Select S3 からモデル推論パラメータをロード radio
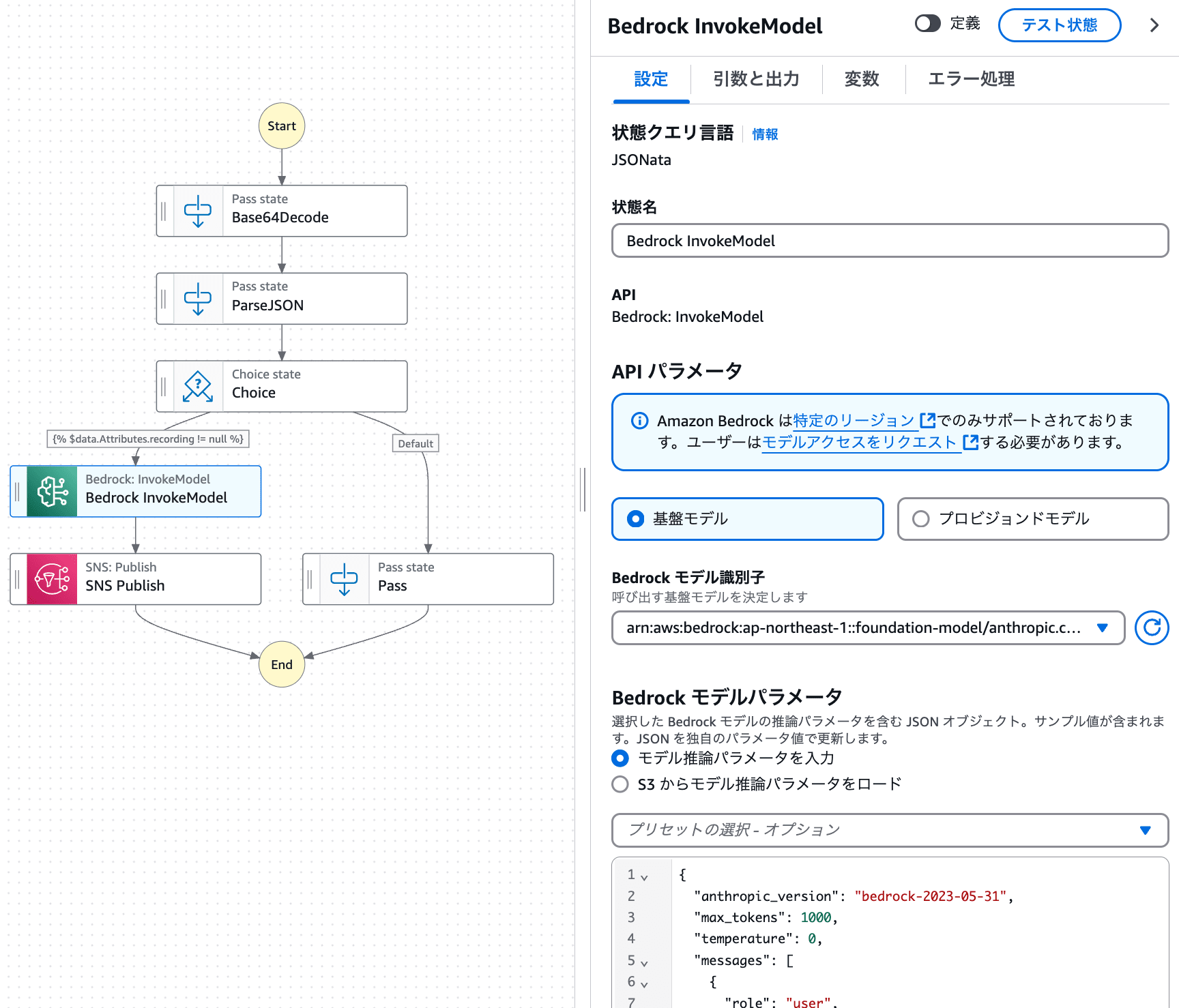1179x1008 pixels. pos(620,784)
